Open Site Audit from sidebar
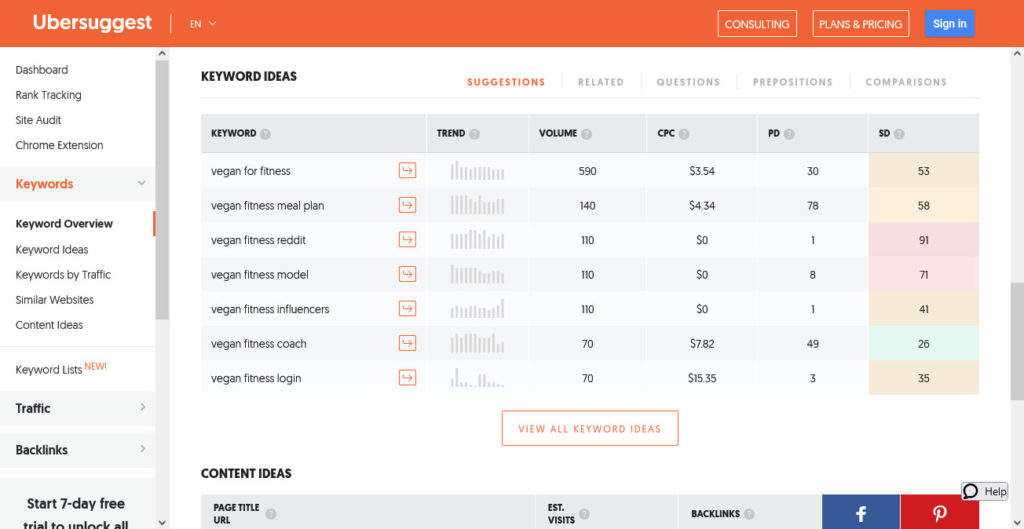Screen dimensions: 1024x529 click(x=39, y=120)
